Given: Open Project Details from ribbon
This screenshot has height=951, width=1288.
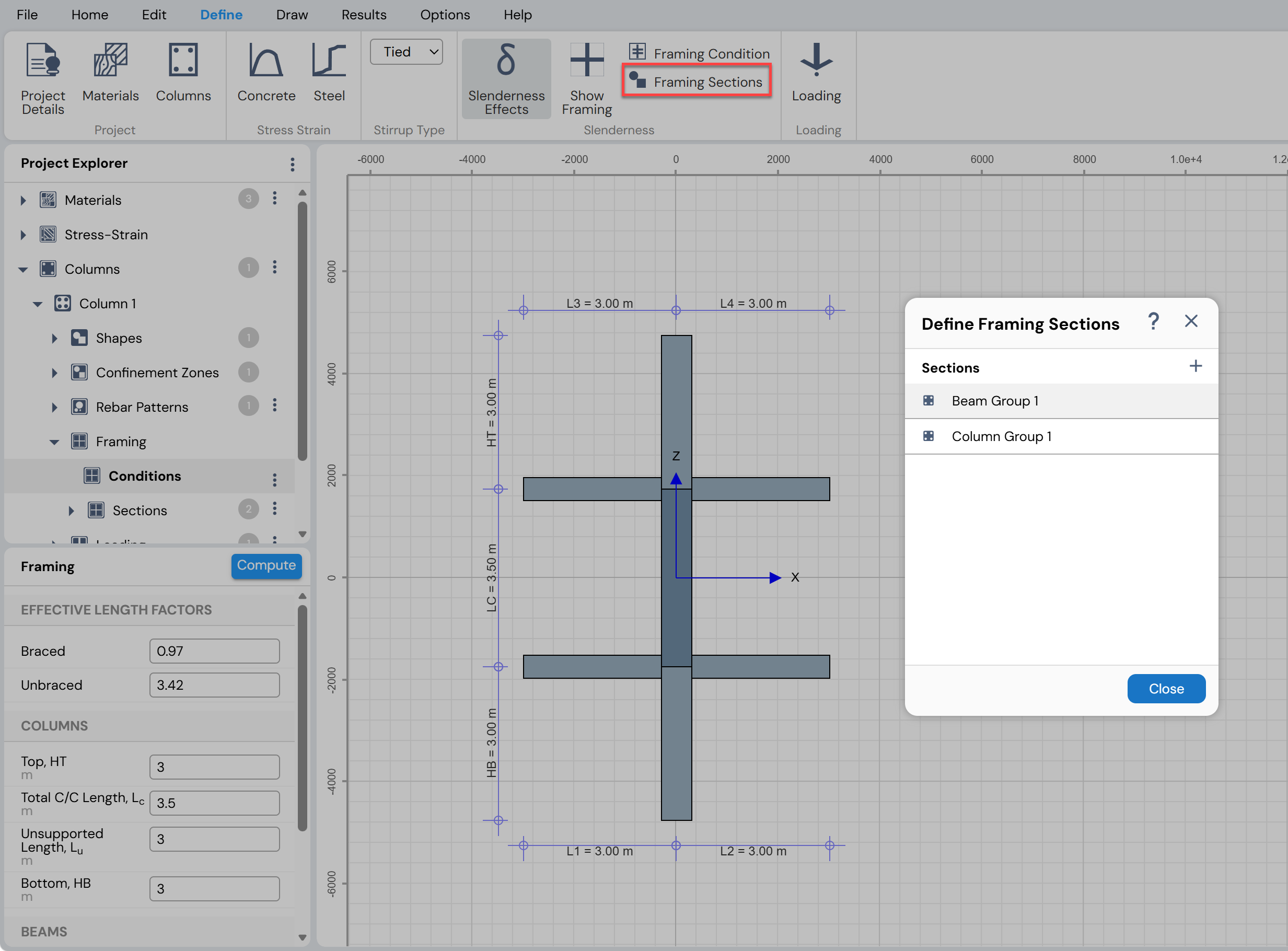Looking at the screenshot, I should pyautogui.click(x=43, y=78).
